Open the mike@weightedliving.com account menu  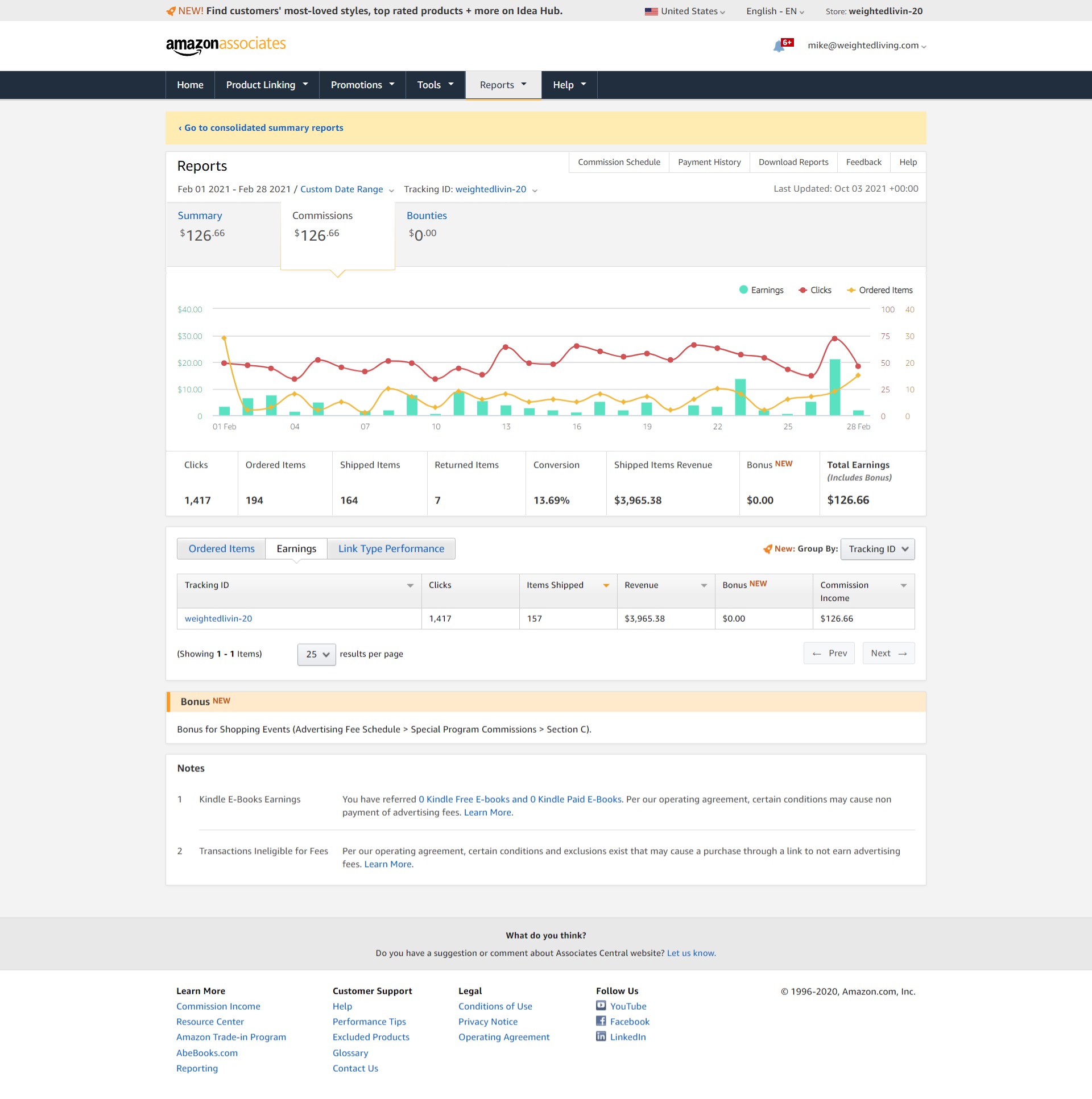[x=867, y=46]
